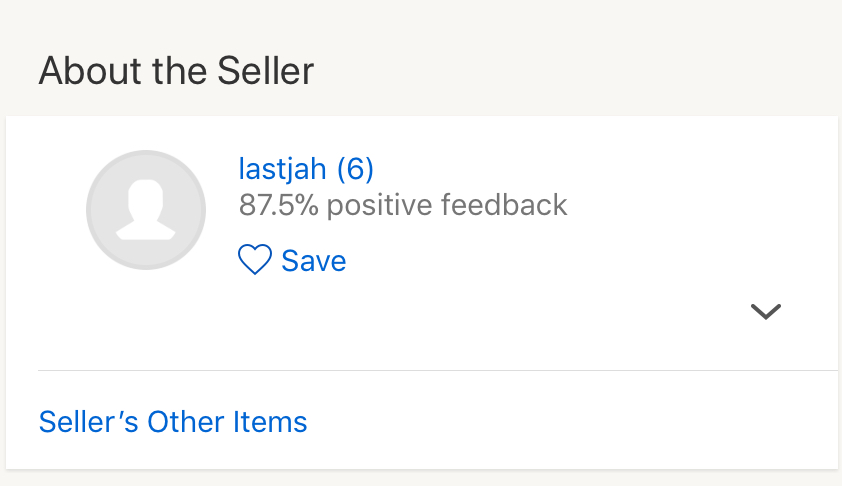This screenshot has height=486, width=842.
Task: Tap the gray profile silhouette thumbnail
Action: [x=146, y=210]
